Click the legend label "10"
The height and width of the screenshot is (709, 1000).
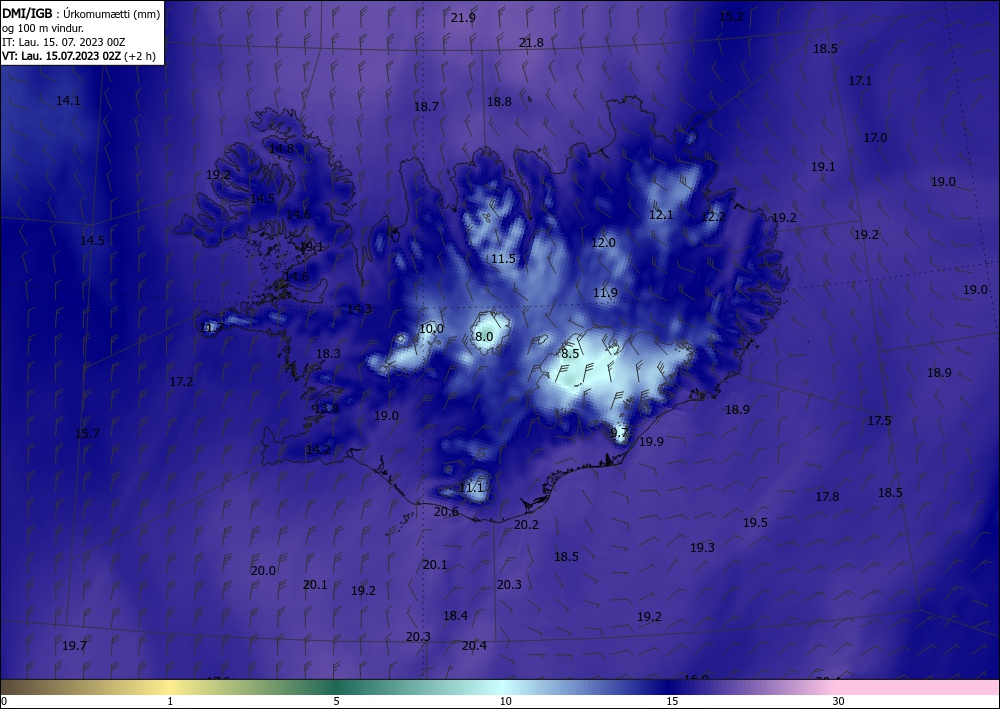[x=505, y=701]
